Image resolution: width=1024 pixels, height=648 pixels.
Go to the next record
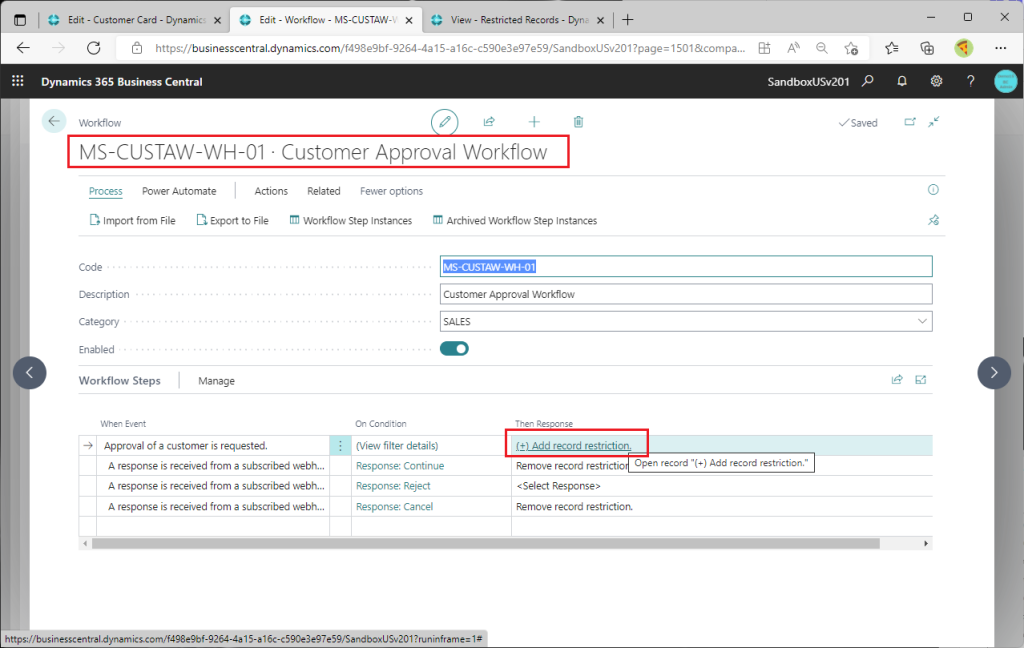(994, 372)
